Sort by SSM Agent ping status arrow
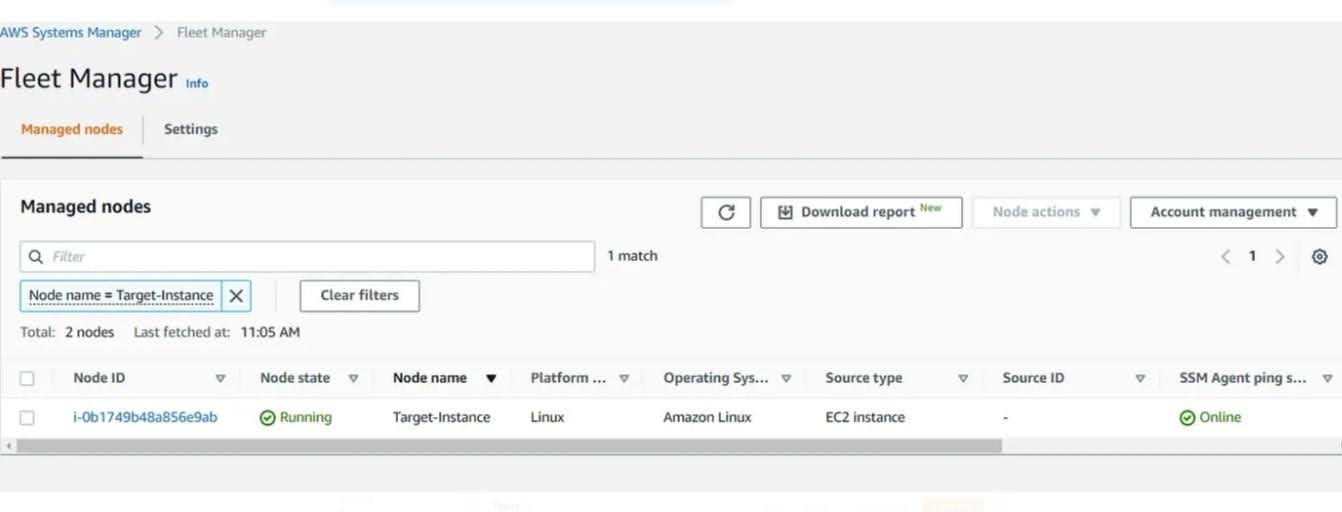 1327,379
